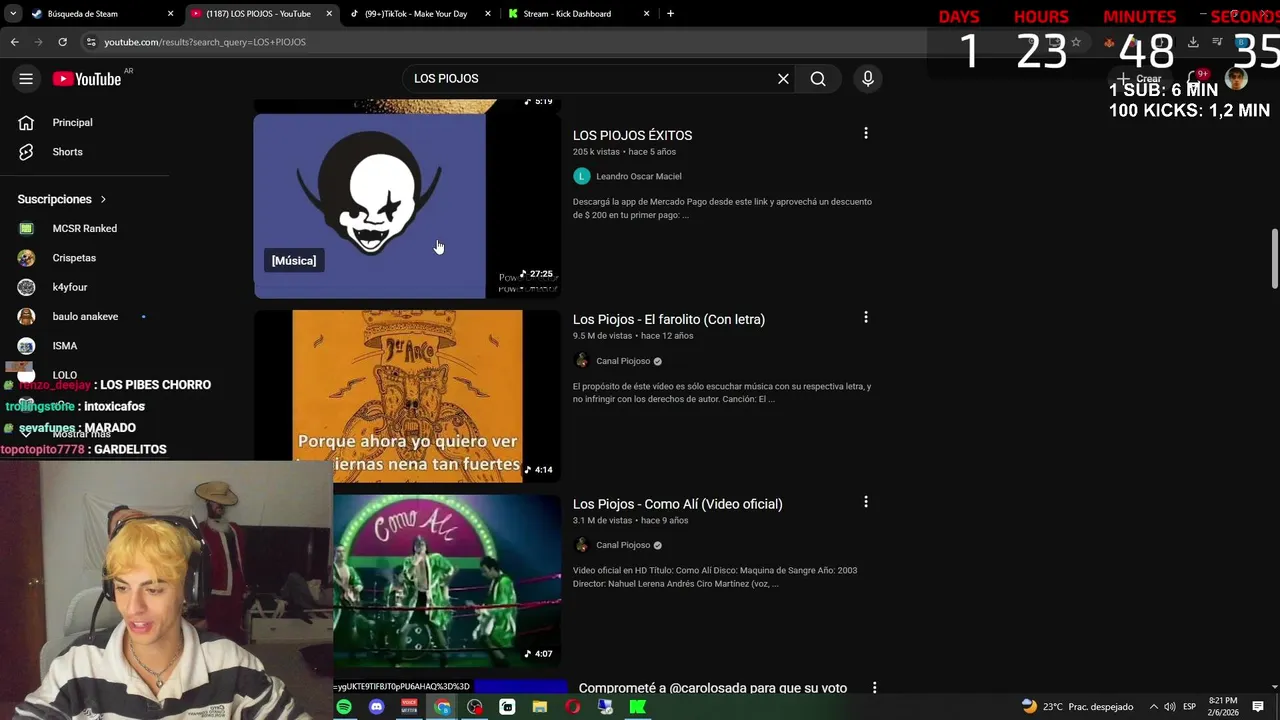Open options for El farolito video

coord(866,317)
